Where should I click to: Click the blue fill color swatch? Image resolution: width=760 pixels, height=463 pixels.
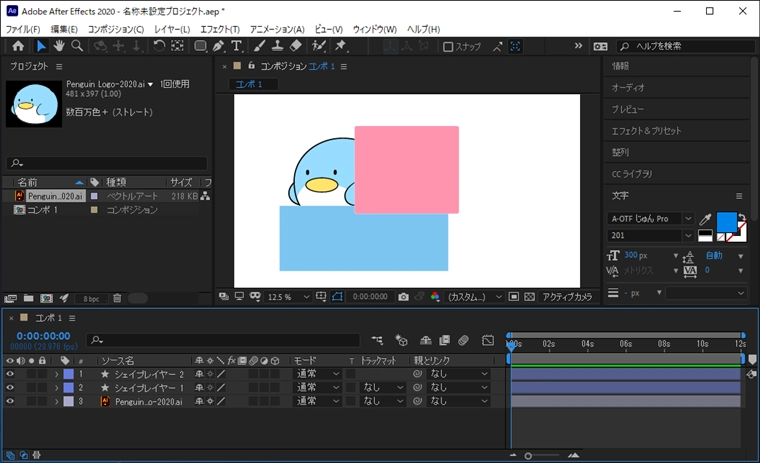[x=726, y=222]
